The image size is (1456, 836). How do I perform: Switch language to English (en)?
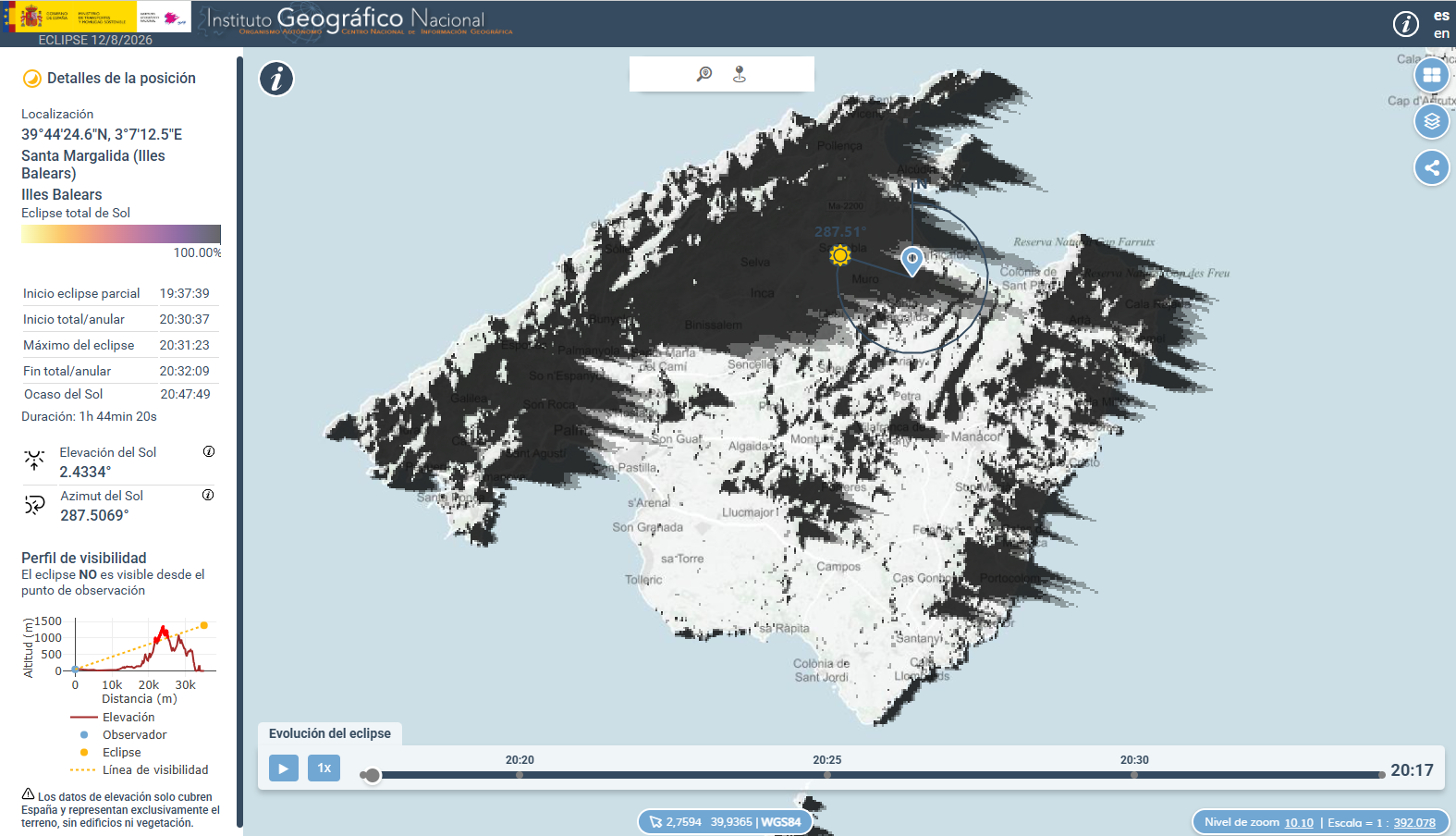pos(1441,34)
